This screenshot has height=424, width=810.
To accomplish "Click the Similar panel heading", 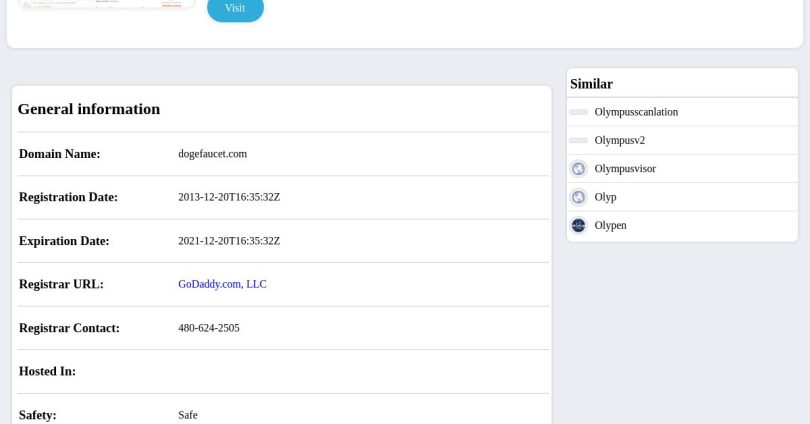I will 591,84.
